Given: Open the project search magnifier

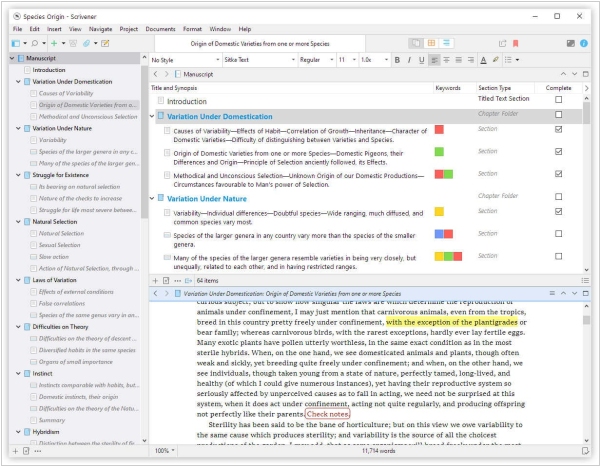Looking at the screenshot, I should [34, 43].
